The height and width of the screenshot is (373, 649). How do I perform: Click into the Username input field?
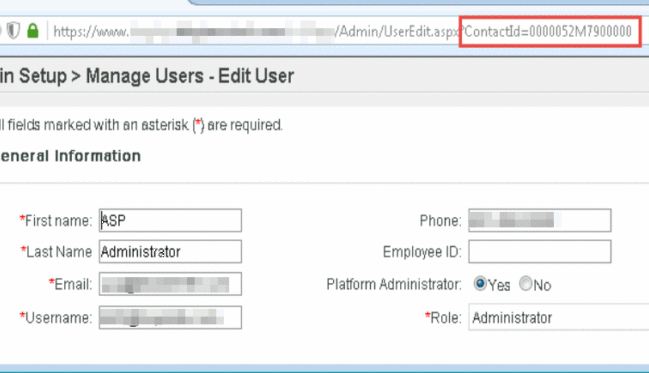point(170,318)
